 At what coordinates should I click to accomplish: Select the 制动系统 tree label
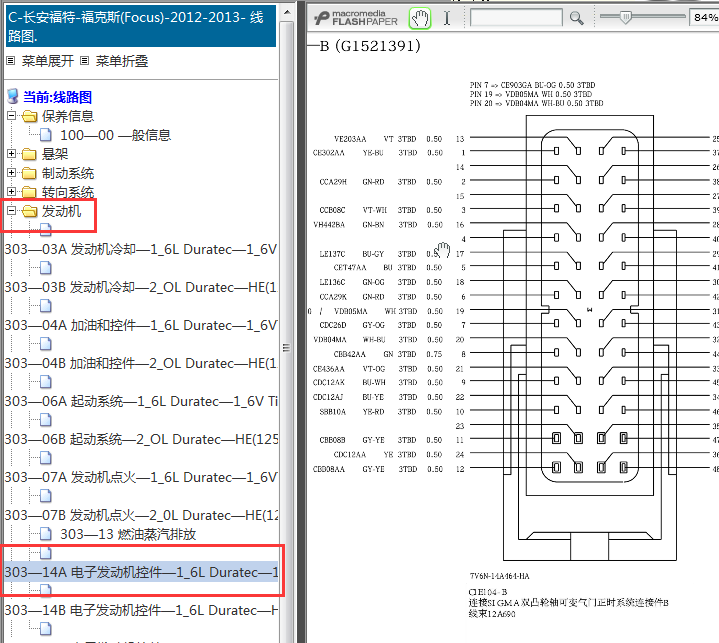[x=68, y=173]
